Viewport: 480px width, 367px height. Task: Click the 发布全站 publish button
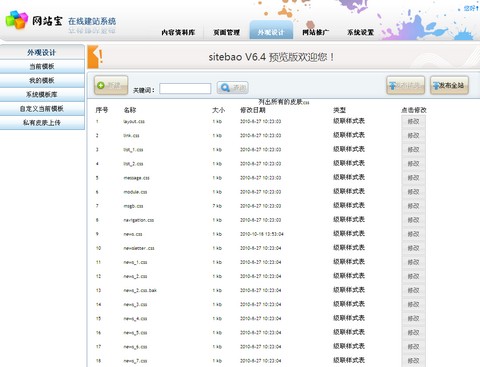(x=450, y=85)
